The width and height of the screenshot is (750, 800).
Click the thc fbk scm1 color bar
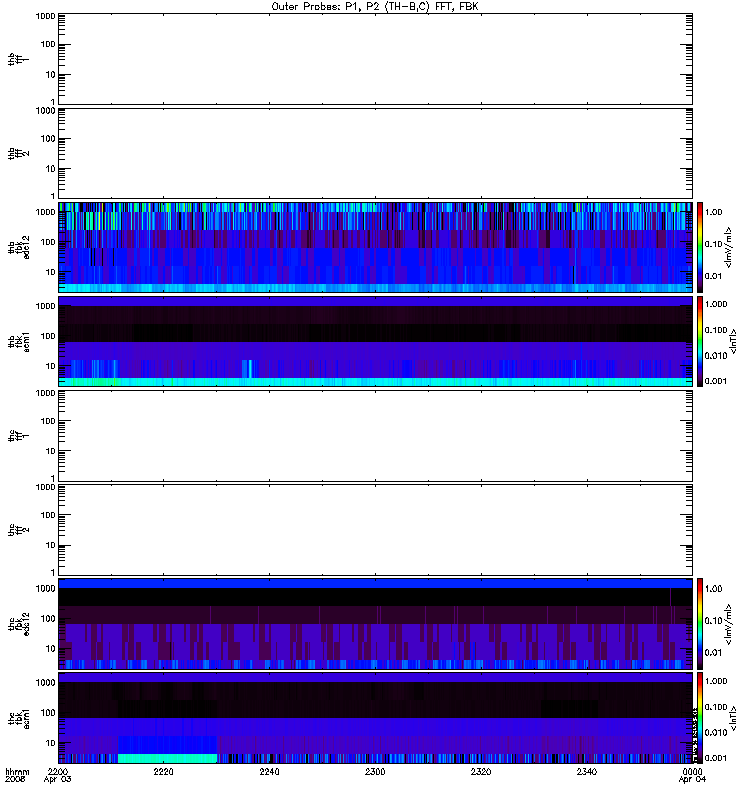click(x=700, y=718)
